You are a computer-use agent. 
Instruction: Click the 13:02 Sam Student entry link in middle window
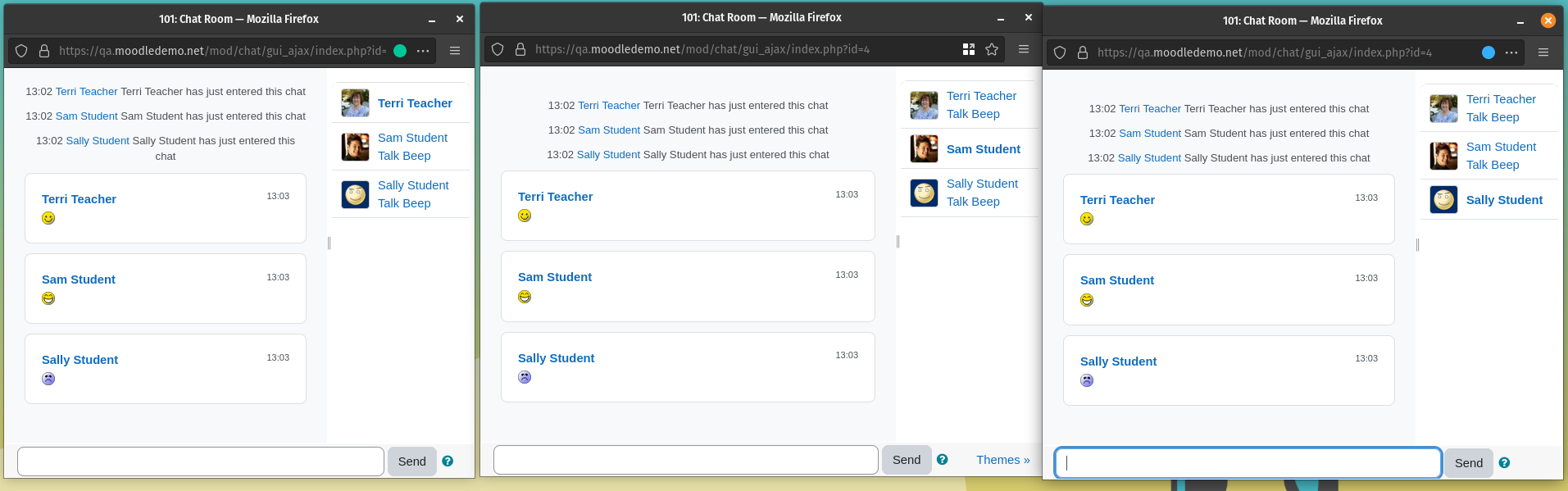pyautogui.click(x=609, y=130)
